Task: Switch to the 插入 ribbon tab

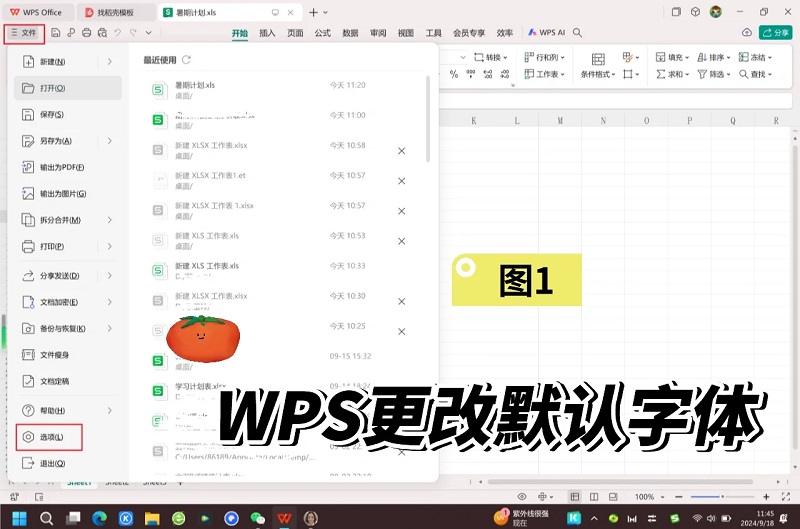Action: (x=267, y=33)
